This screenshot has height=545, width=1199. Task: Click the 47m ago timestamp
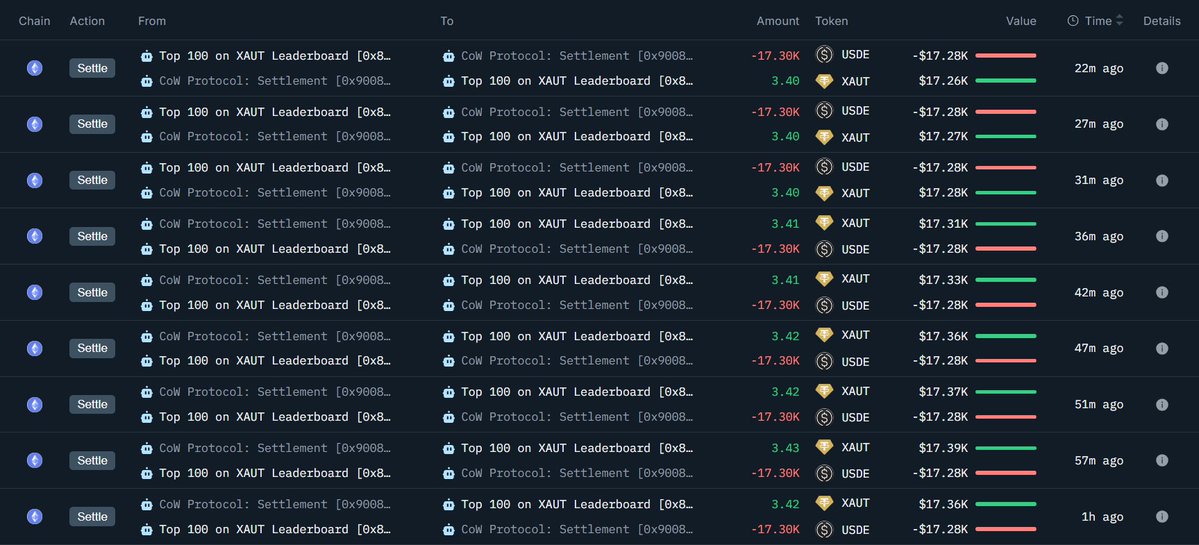(x=1099, y=349)
